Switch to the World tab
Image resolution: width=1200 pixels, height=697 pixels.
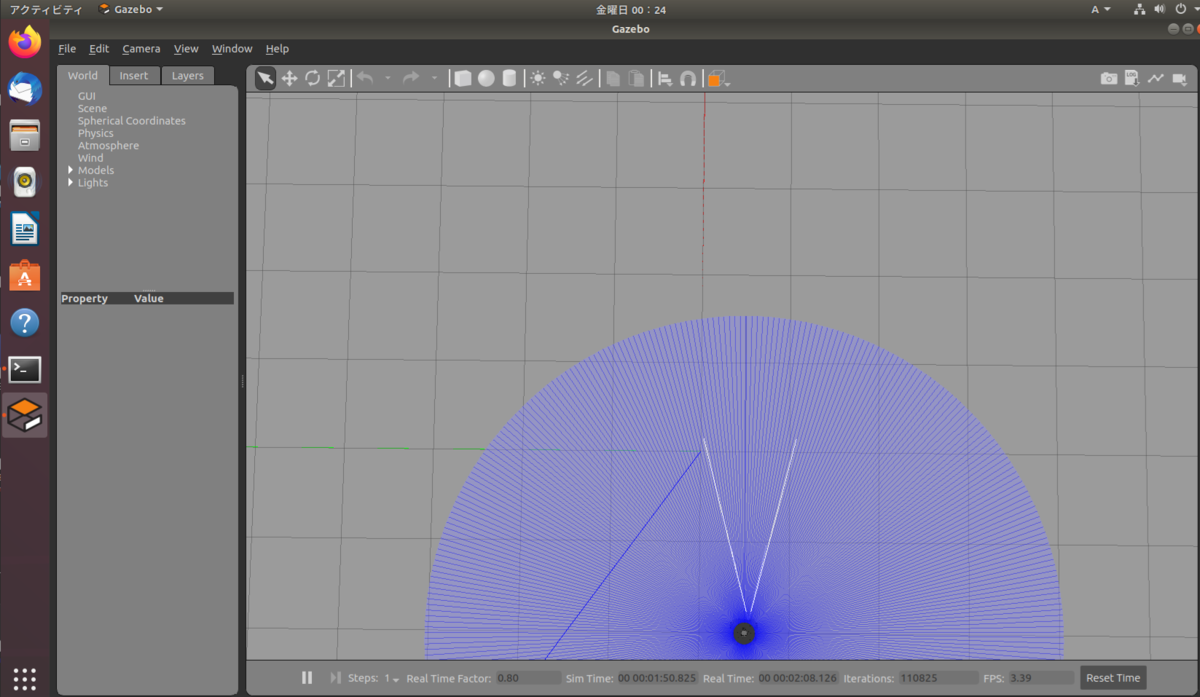[x=83, y=75]
